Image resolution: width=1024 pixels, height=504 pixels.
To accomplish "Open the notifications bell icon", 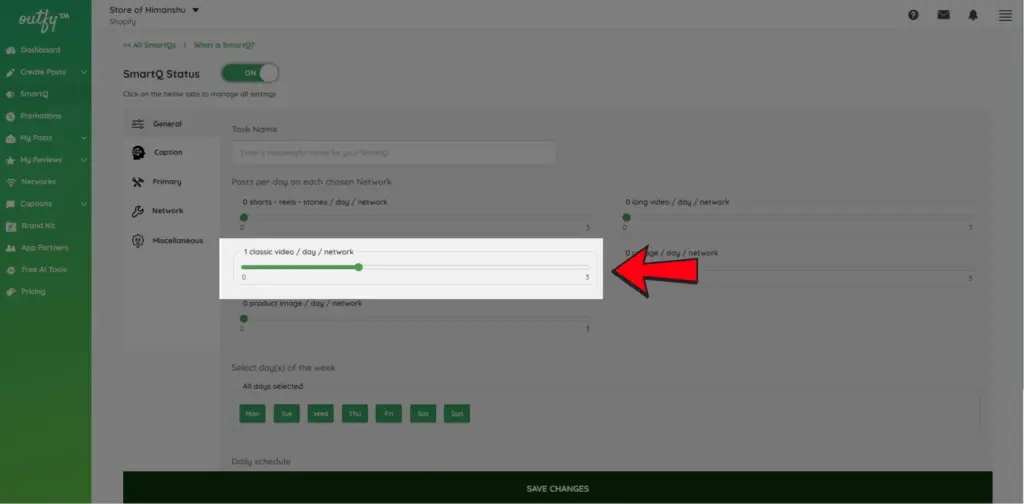I will (973, 15).
